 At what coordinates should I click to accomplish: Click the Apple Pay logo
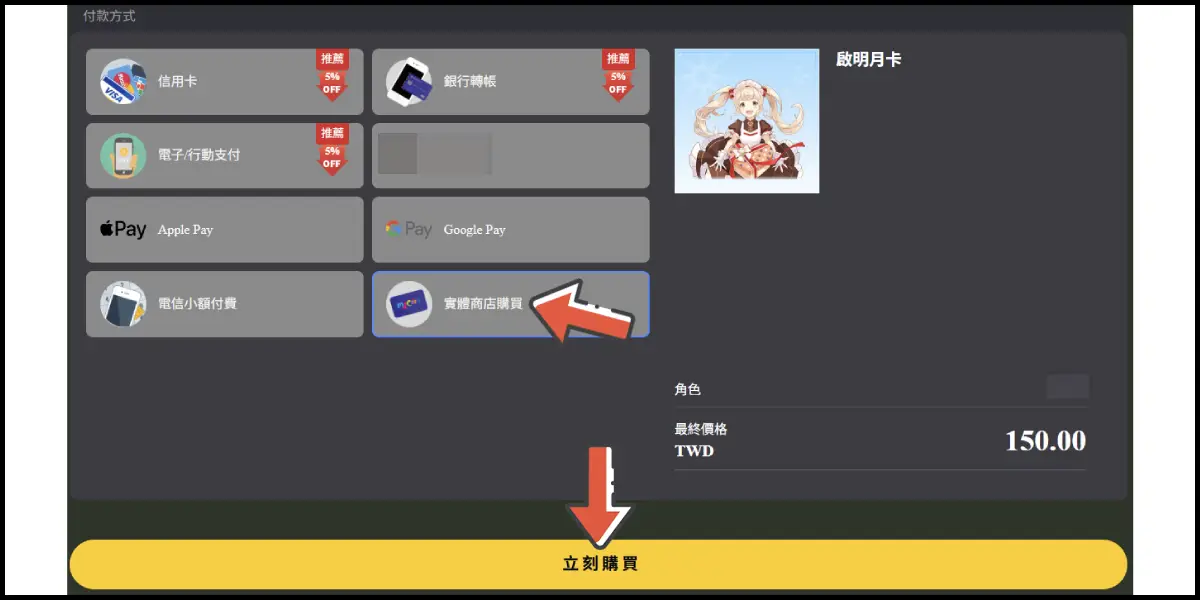click(123, 229)
